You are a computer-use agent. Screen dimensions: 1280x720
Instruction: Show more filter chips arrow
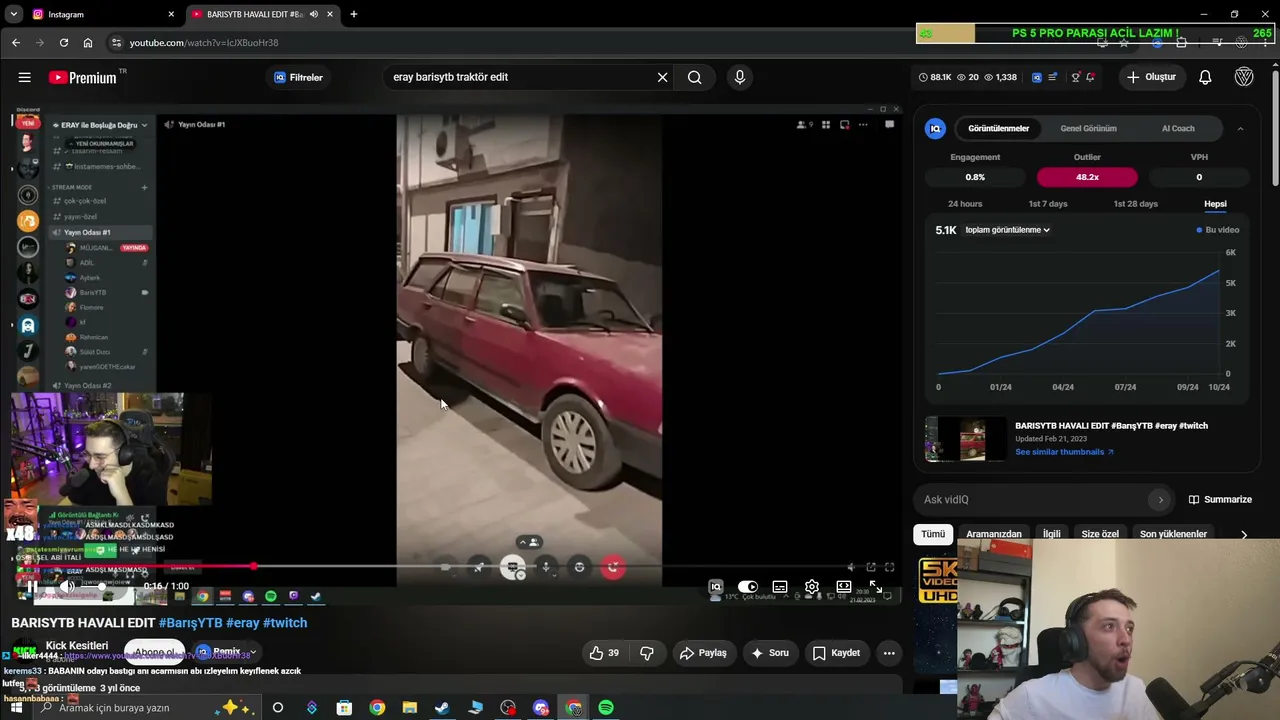tap(1244, 534)
